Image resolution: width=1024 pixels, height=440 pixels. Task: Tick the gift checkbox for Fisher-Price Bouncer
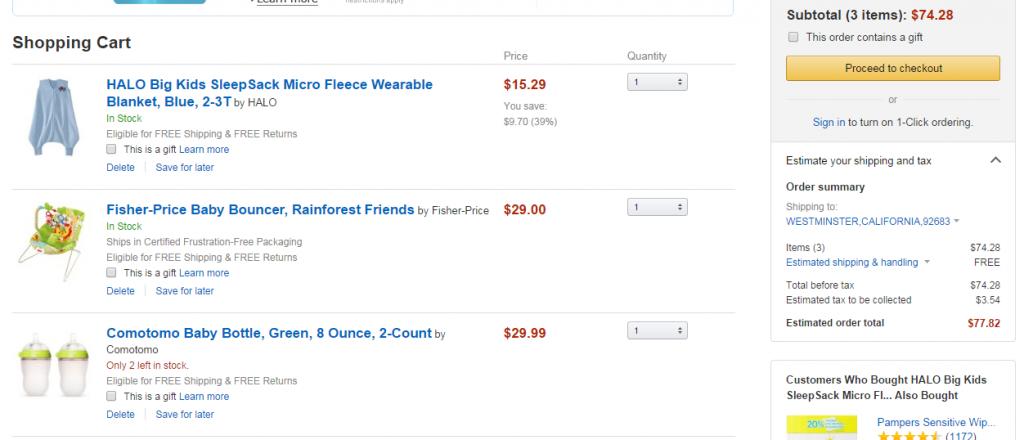[x=112, y=272]
